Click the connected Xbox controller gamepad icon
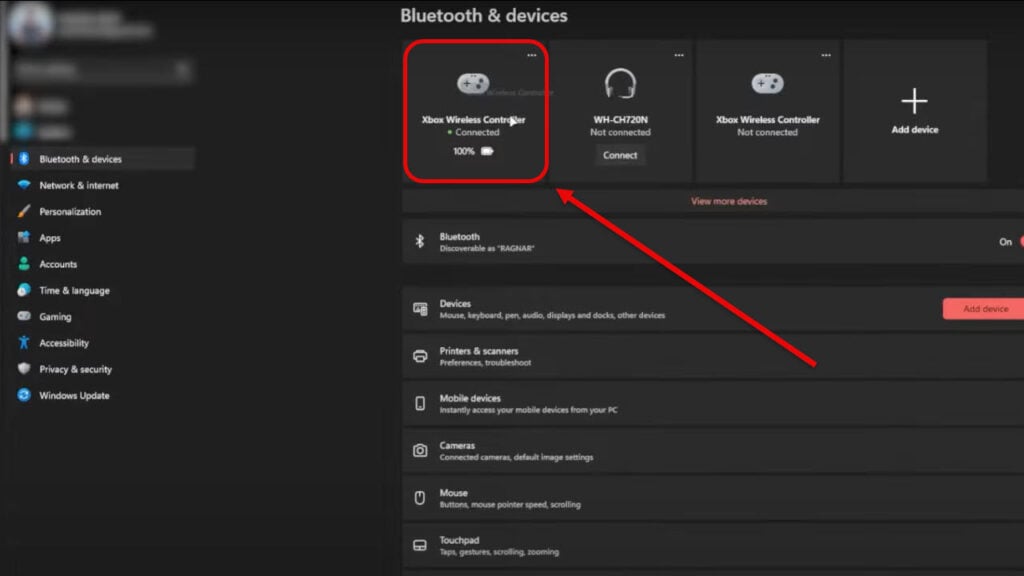Screen dimensions: 1024x576 click(x=473, y=84)
